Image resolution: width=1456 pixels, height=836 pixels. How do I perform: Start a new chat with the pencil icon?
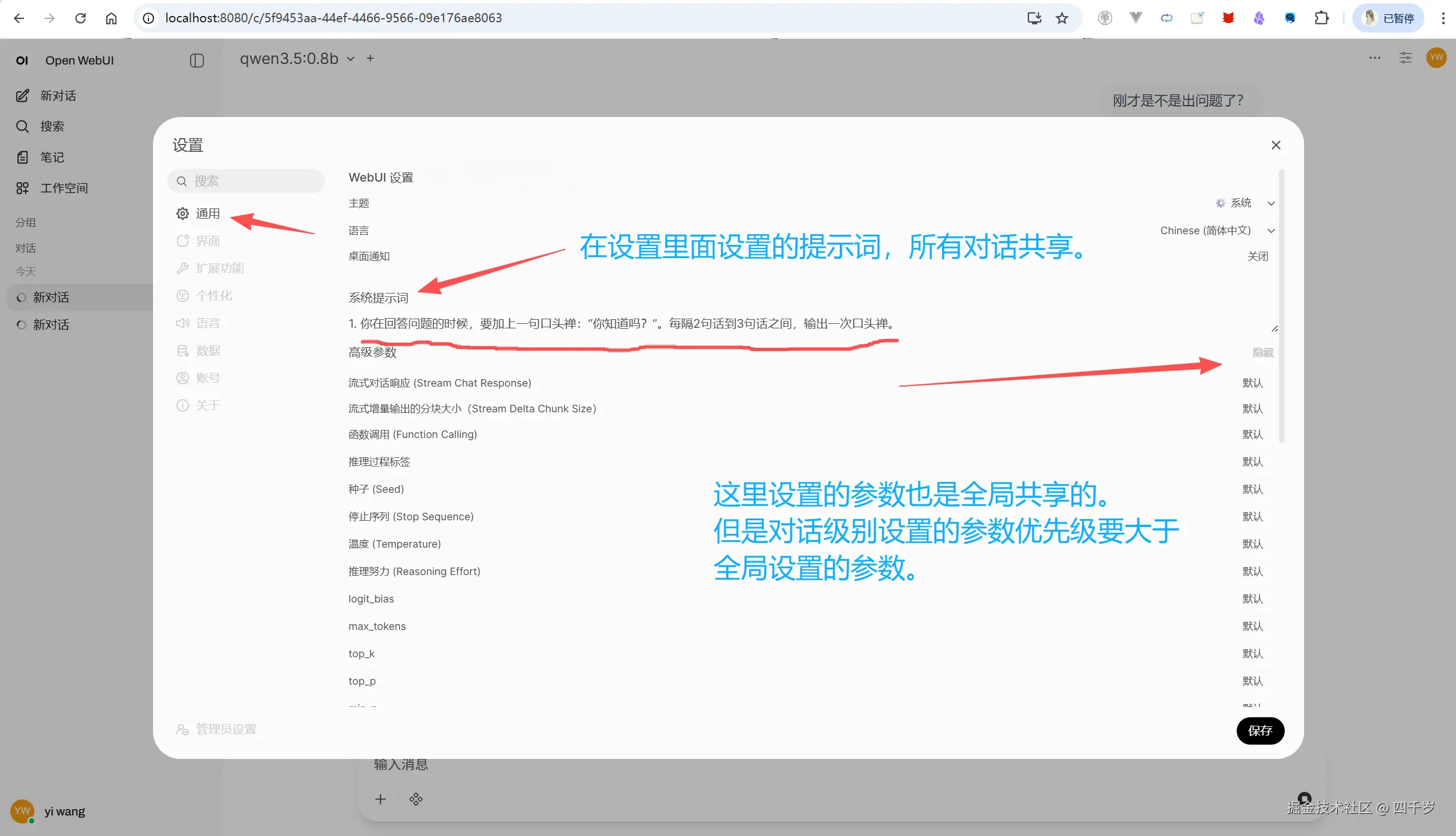[22, 95]
